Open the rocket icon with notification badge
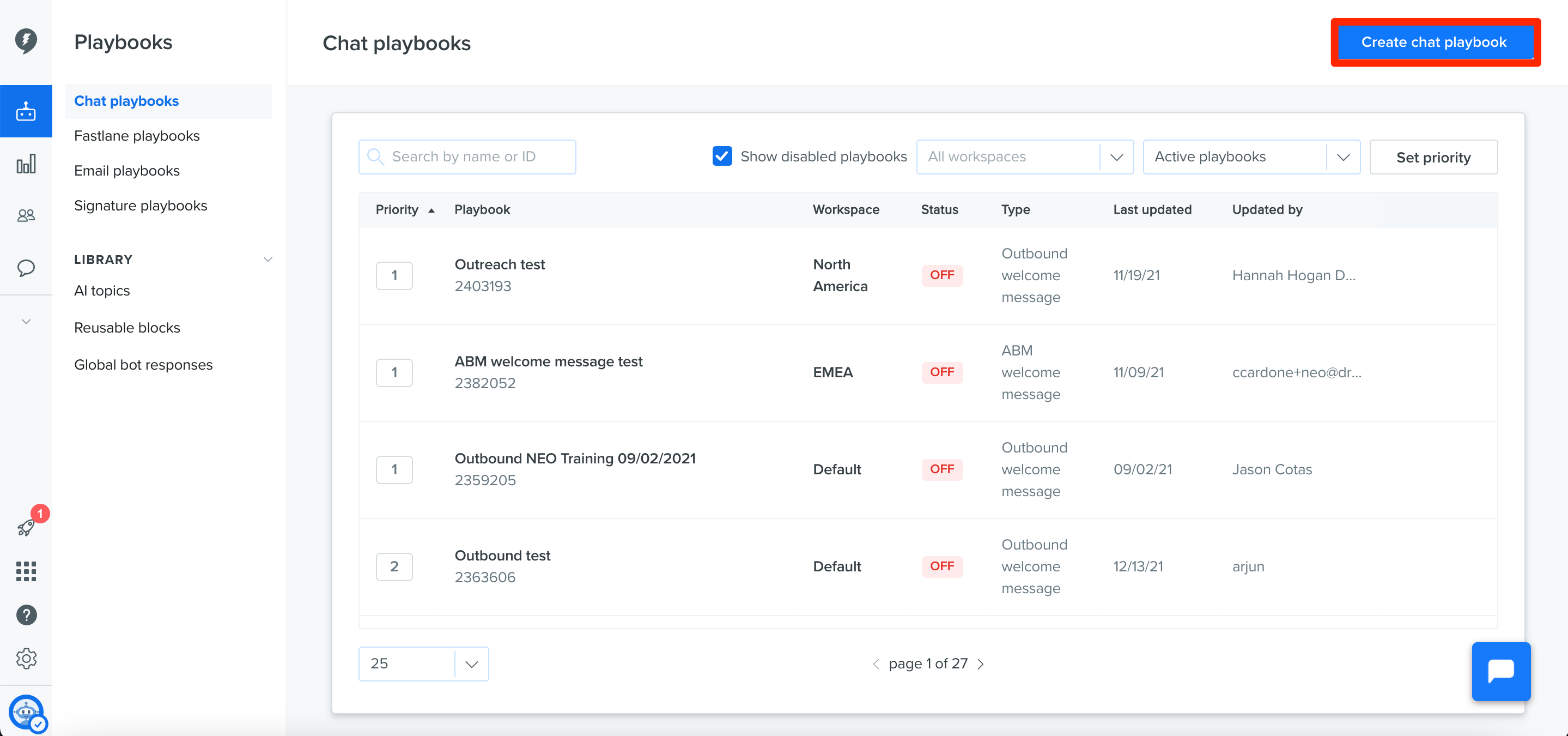The width and height of the screenshot is (1568, 736). click(x=26, y=528)
